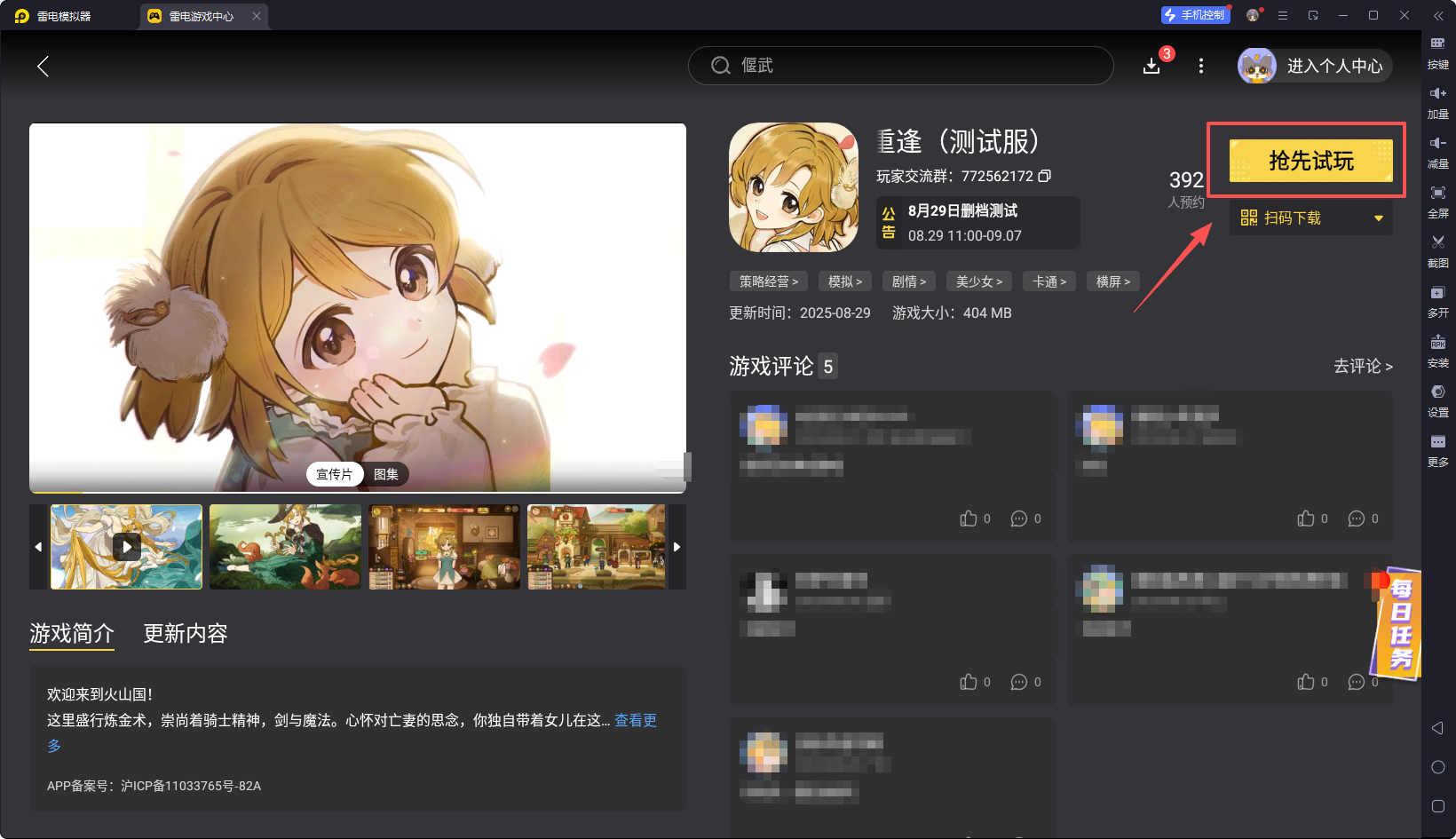
Task: Show previous screenshot thumbnails
Action: coord(38,547)
